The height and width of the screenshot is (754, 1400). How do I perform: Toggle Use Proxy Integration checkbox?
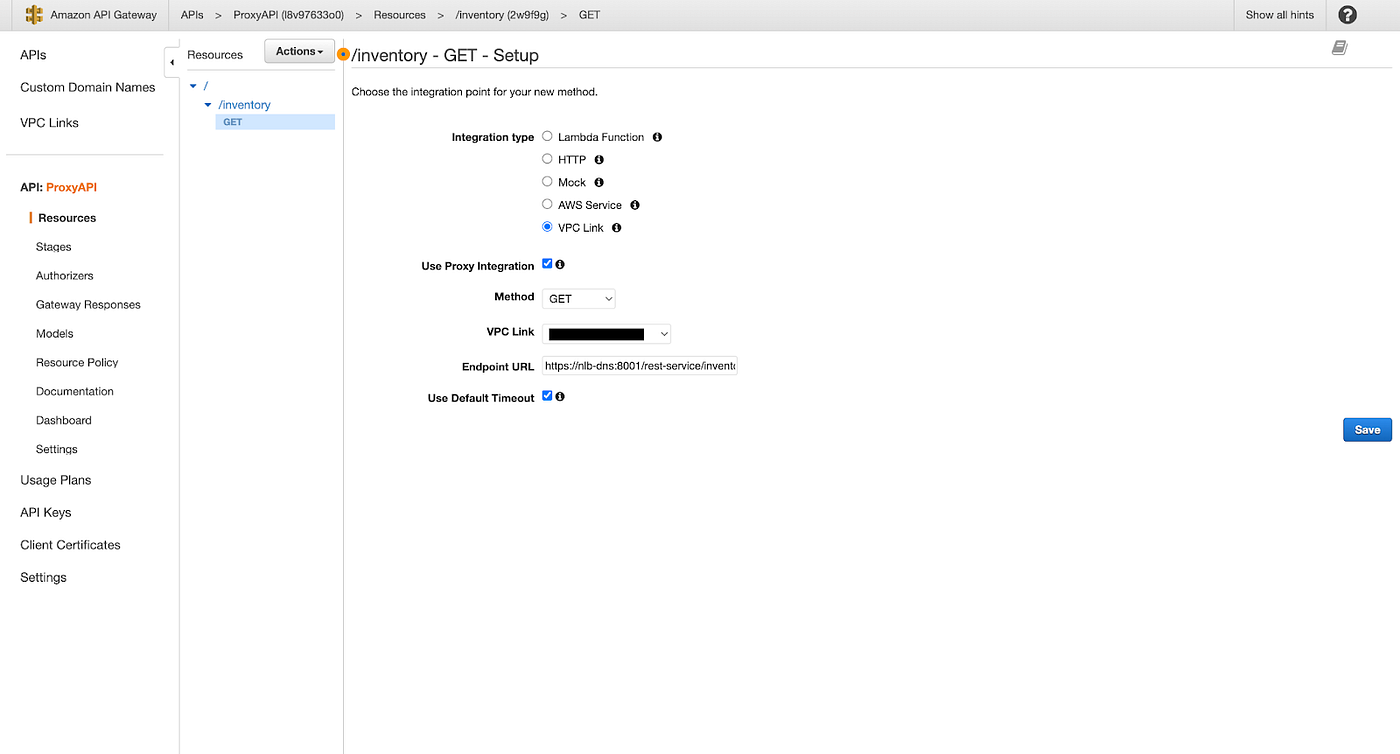pyautogui.click(x=547, y=264)
